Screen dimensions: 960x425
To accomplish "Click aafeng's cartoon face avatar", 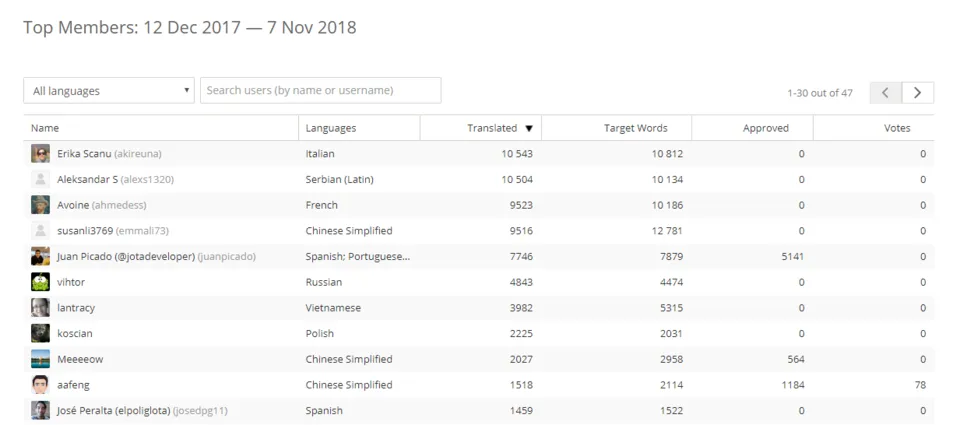I will tap(40, 385).
